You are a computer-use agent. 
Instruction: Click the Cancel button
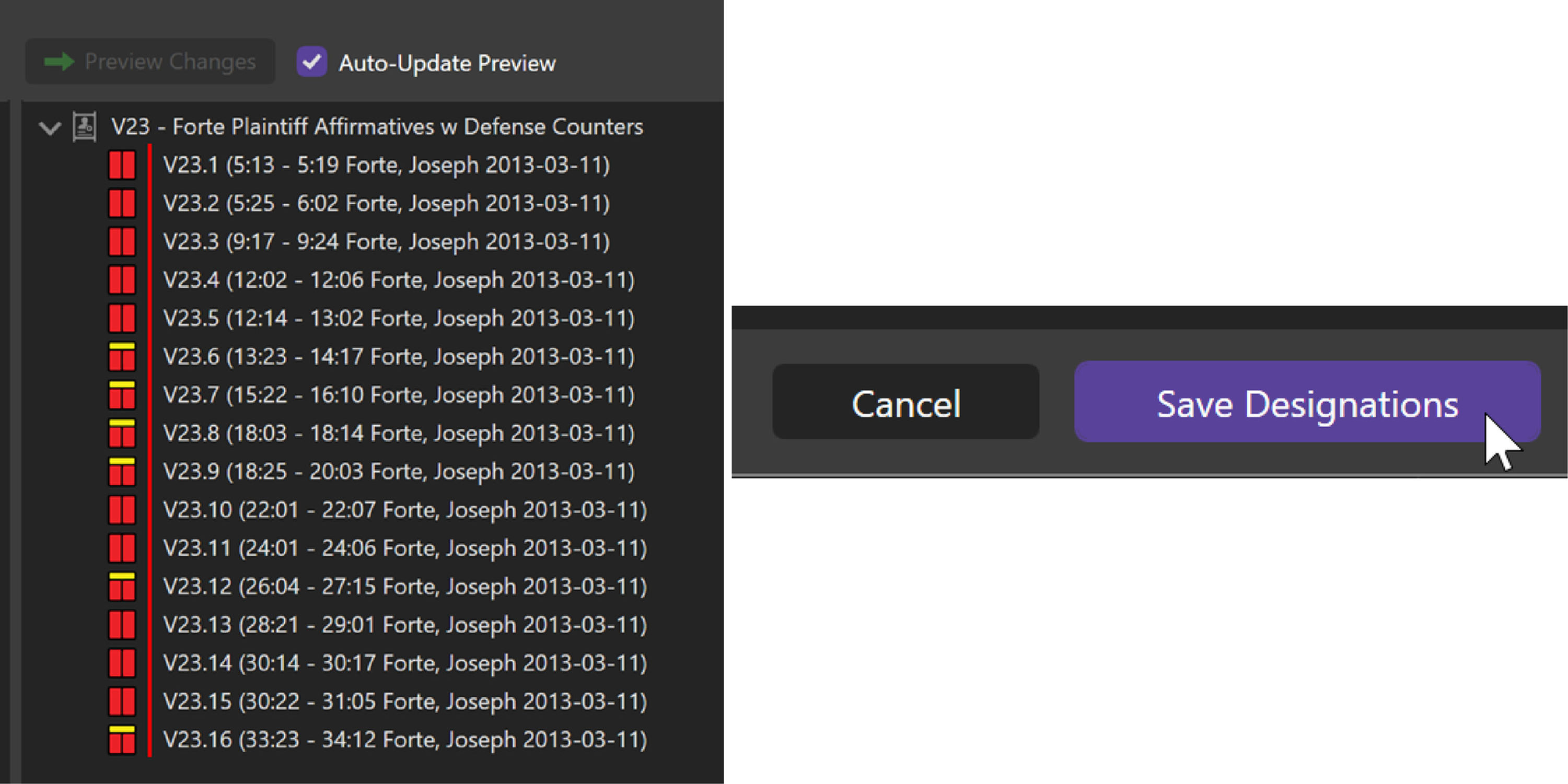tap(905, 402)
